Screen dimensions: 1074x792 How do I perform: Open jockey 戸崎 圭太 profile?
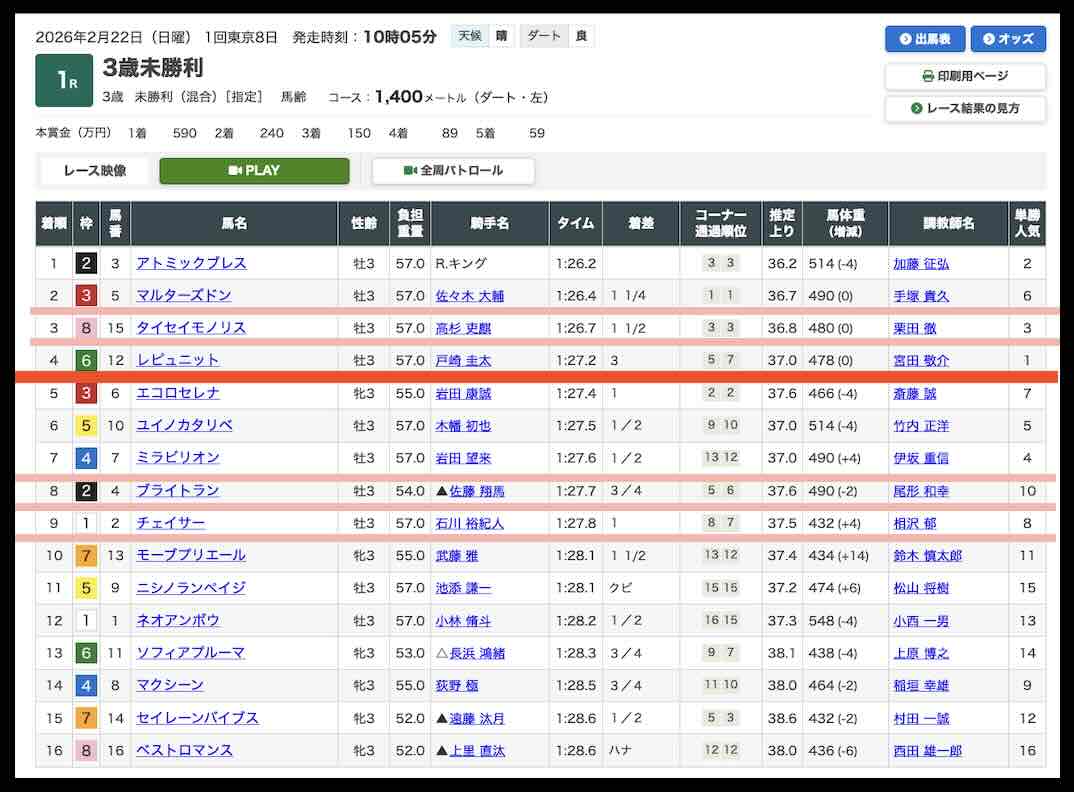point(463,361)
